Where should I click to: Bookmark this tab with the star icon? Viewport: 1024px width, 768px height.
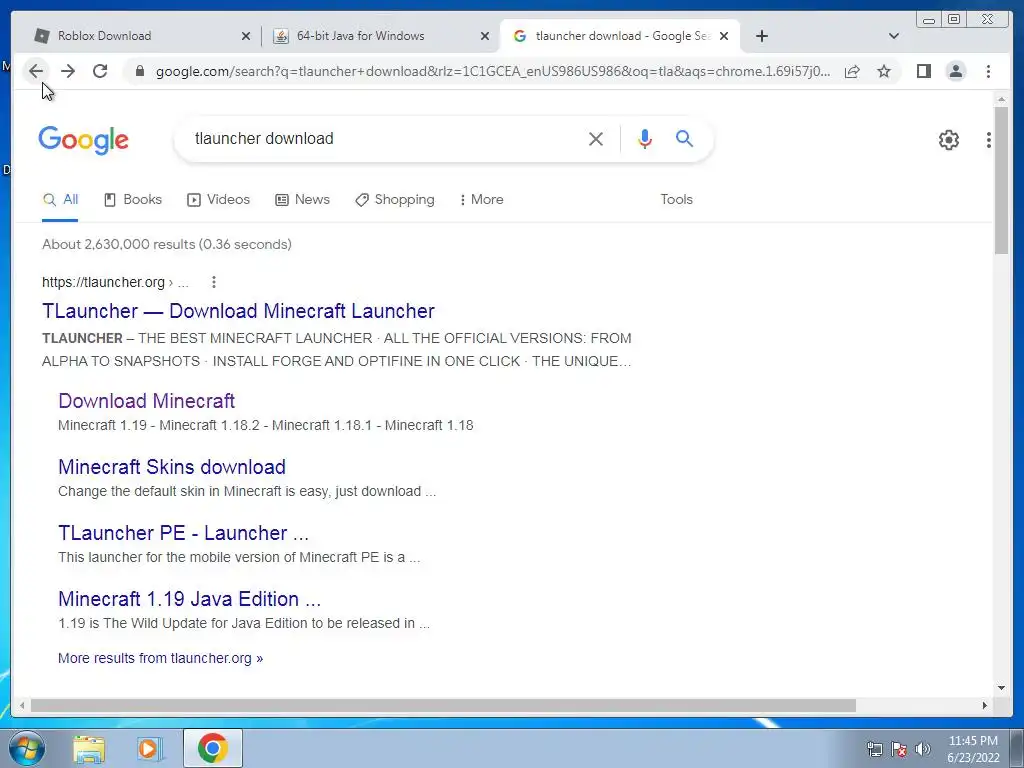pos(884,71)
